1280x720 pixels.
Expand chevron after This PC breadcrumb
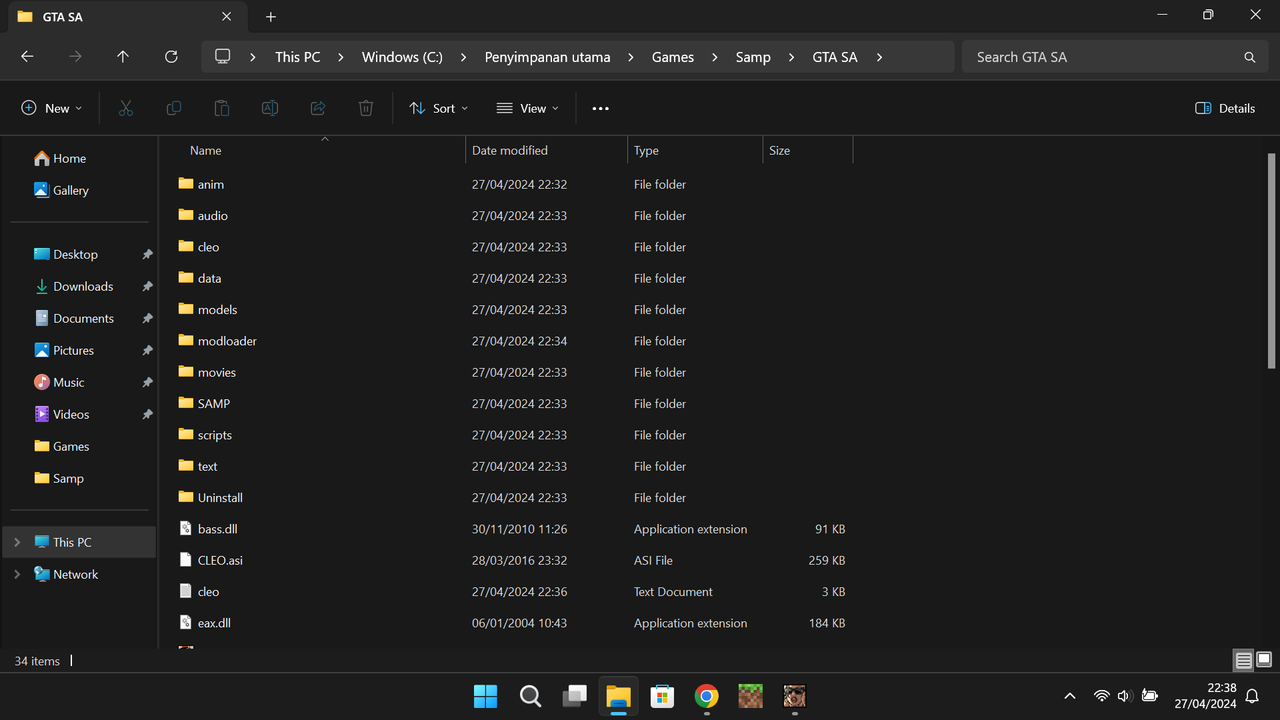341,57
